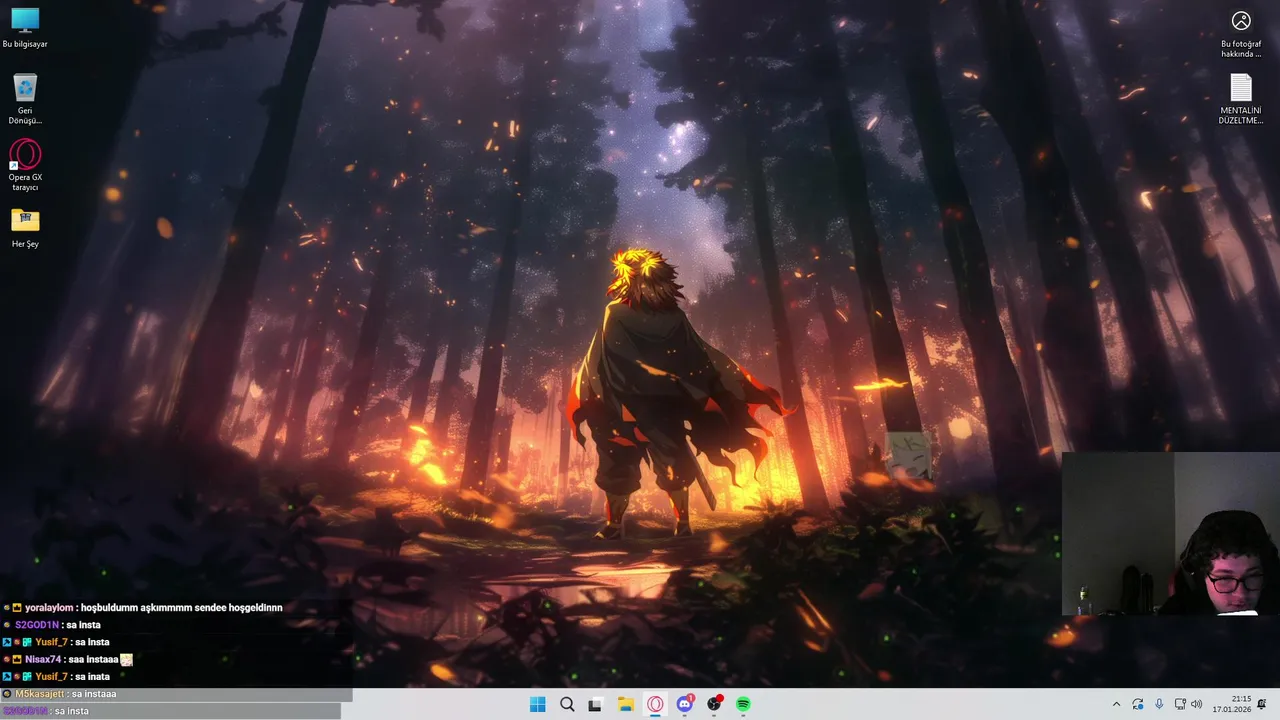Select the Her Şey folder on desktop
The width and height of the screenshot is (1280, 720).
(25, 227)
